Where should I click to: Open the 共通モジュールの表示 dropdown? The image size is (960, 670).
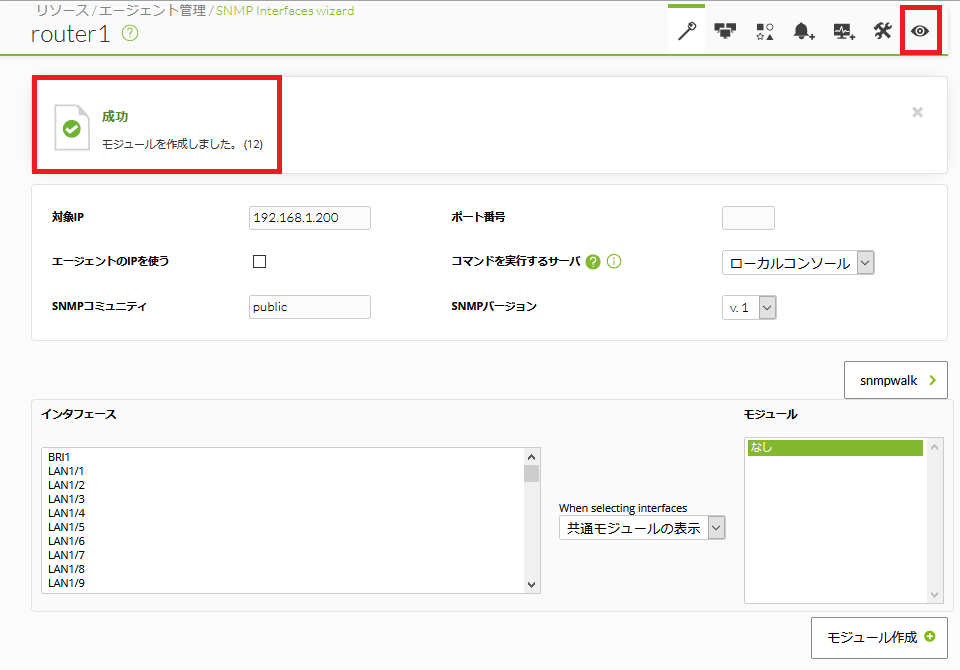[x=642, y=528]
